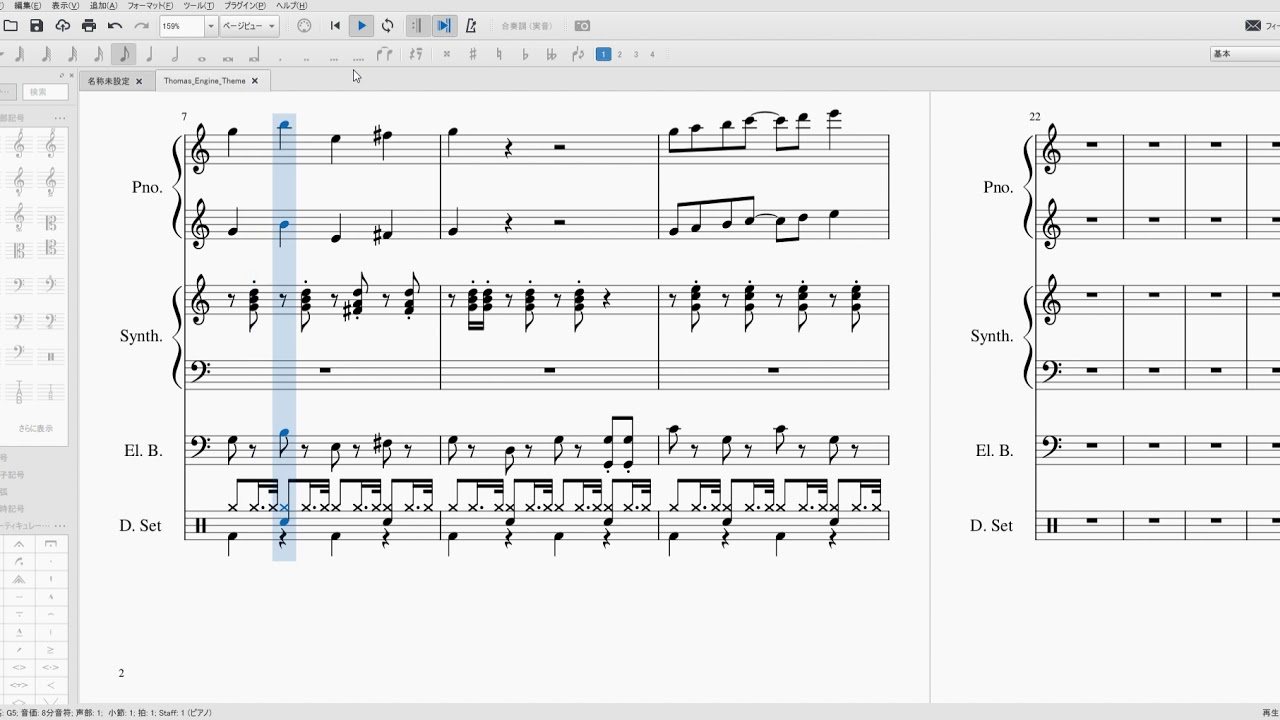Switch to the 名称未設定 score tab

108,81
